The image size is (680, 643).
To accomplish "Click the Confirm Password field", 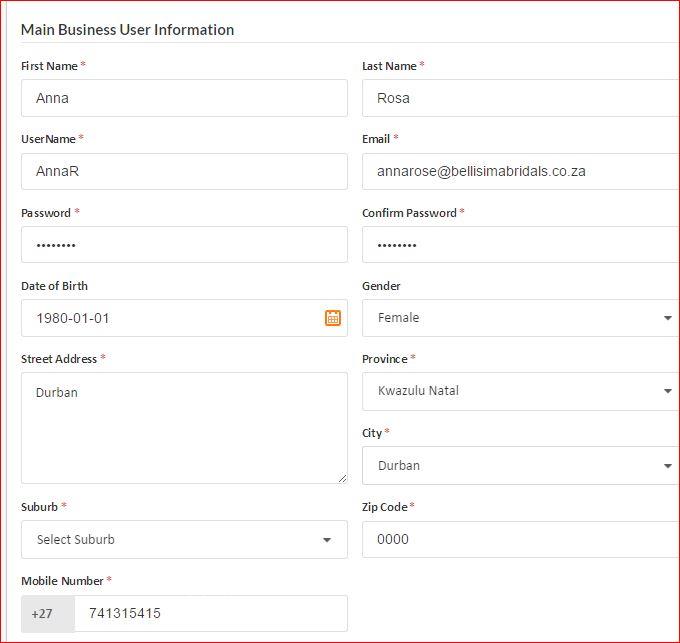I will tap(520, 245).
